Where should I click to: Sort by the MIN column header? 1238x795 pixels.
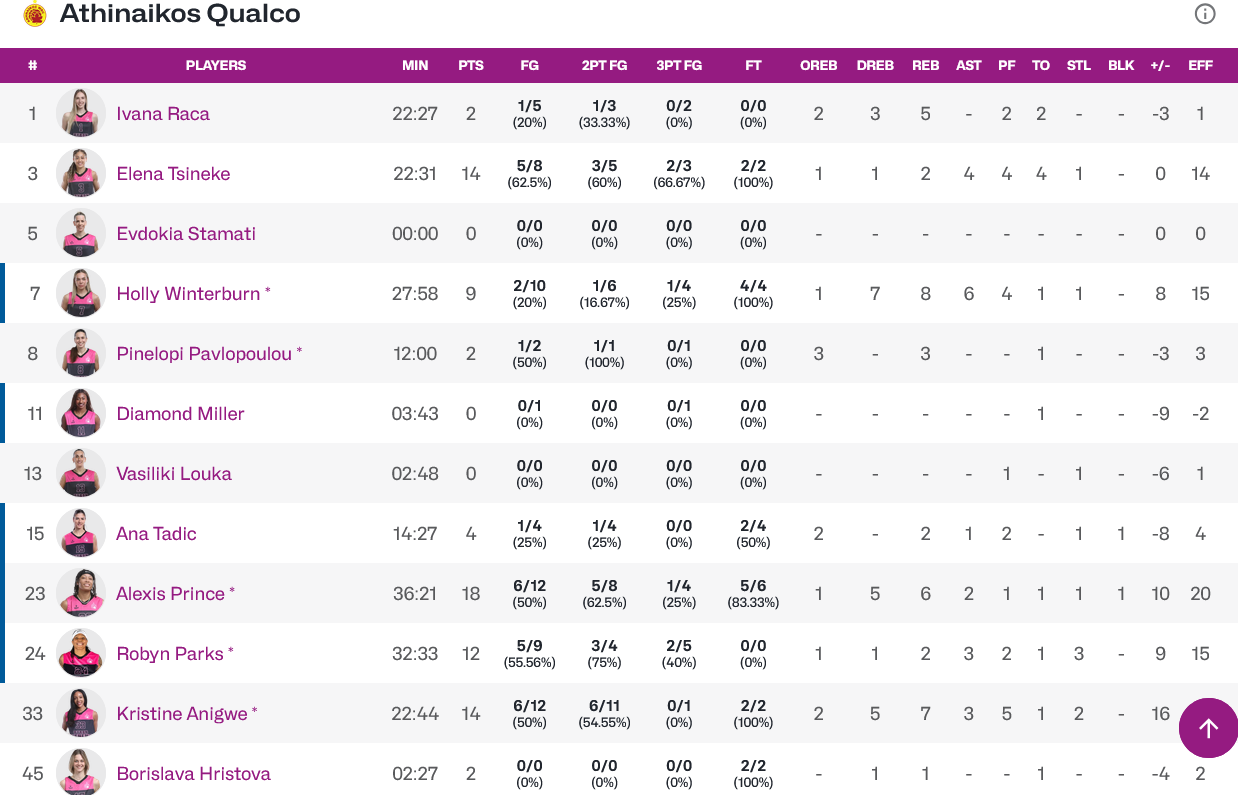pos(415,65)
